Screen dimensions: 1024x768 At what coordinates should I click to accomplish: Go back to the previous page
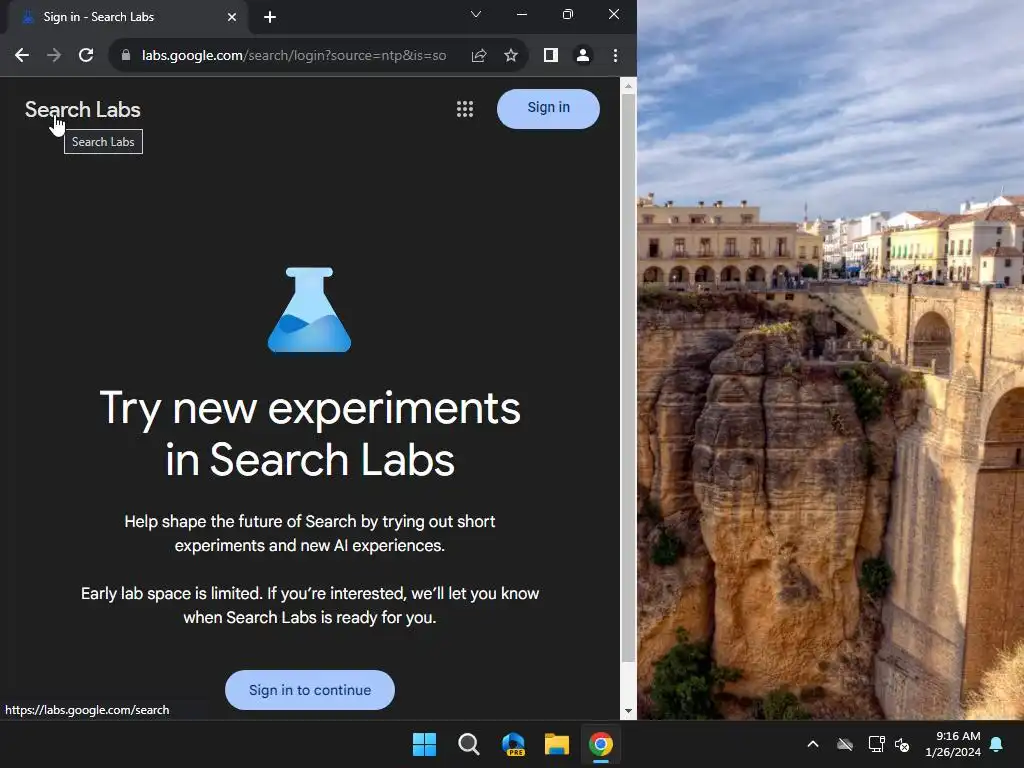[22, 56]
